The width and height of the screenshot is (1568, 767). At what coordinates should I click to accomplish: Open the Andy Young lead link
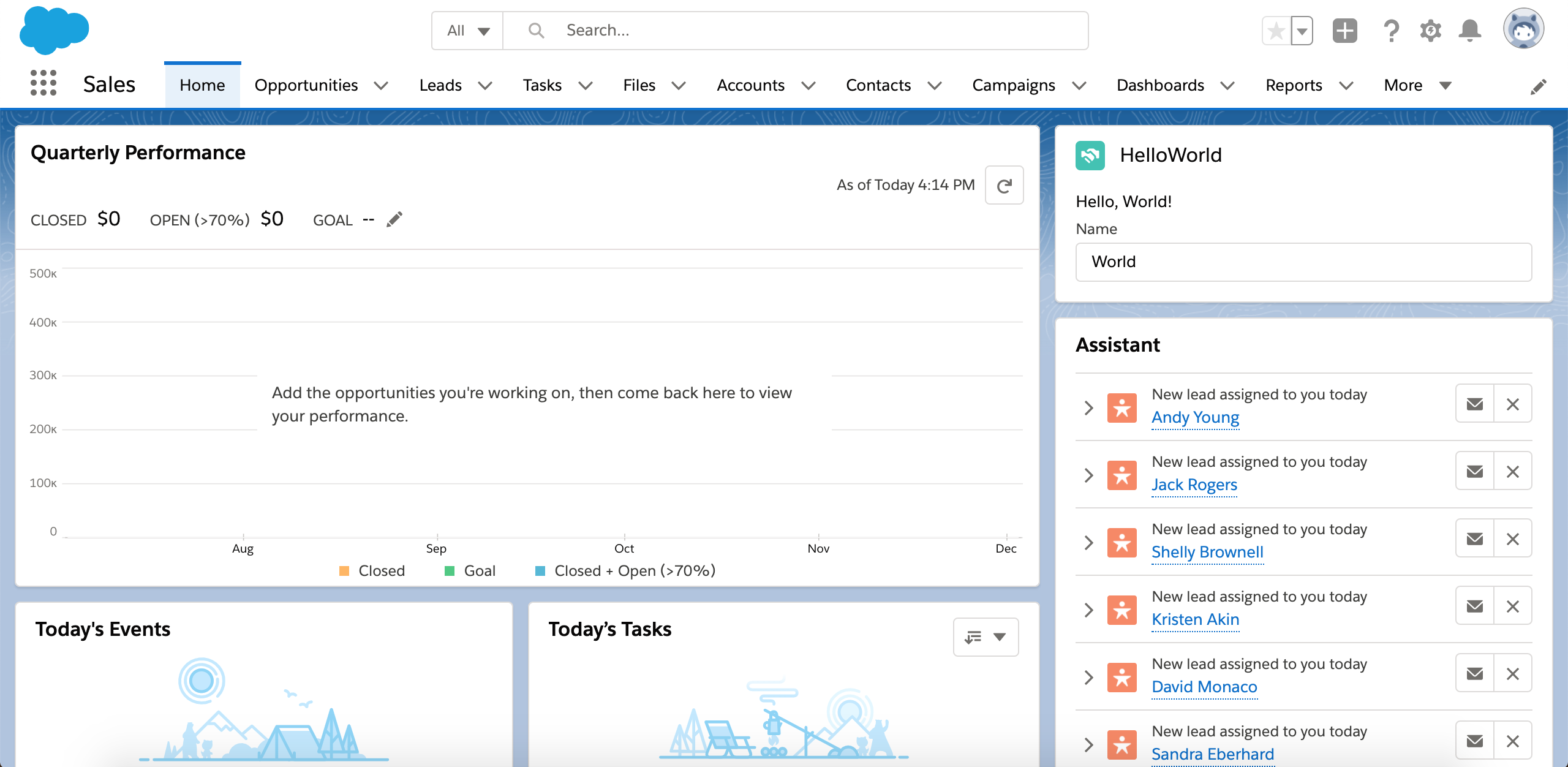click(x=1195, y=417)
